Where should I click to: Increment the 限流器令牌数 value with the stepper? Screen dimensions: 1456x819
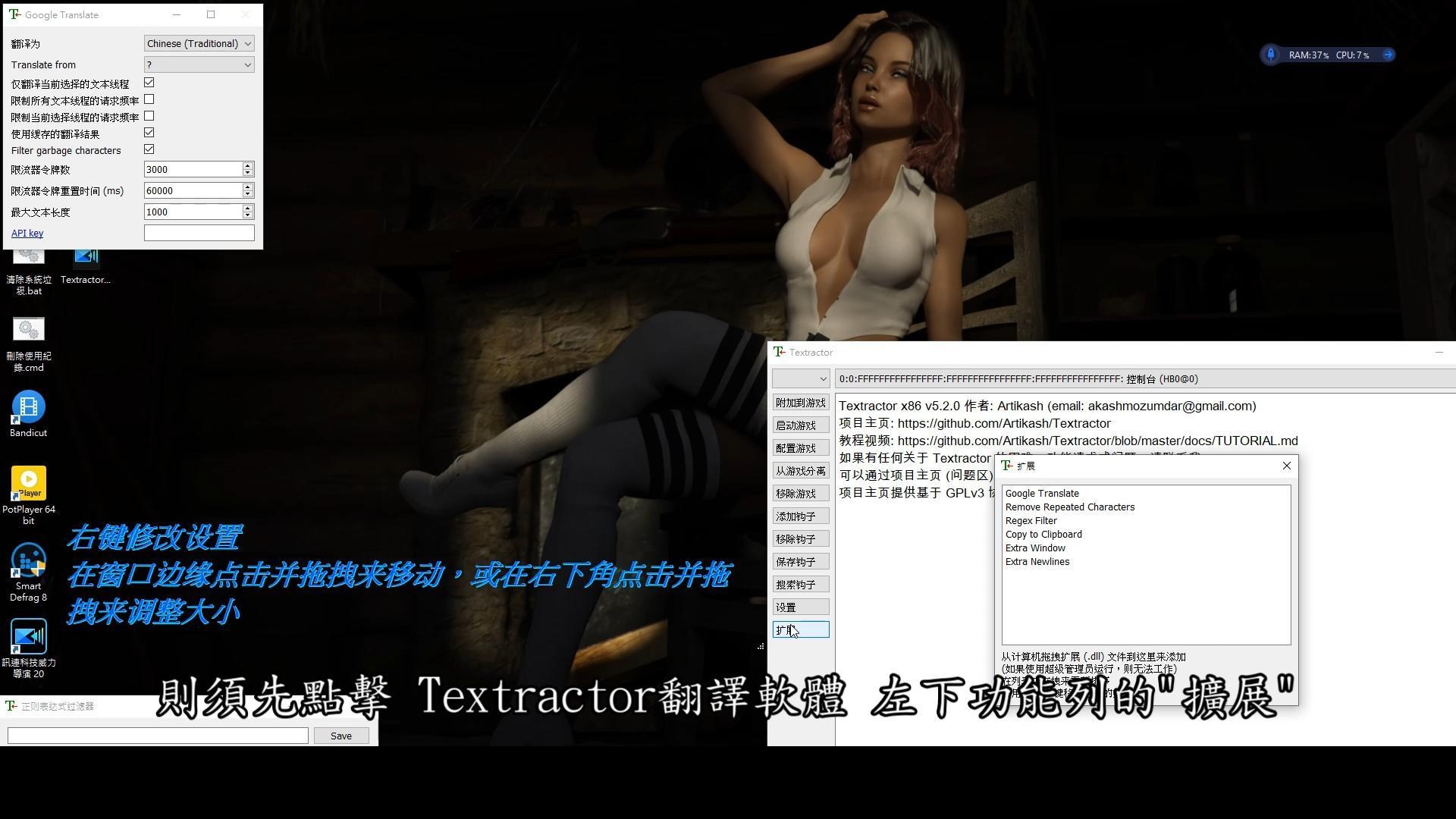click(247, 165)
